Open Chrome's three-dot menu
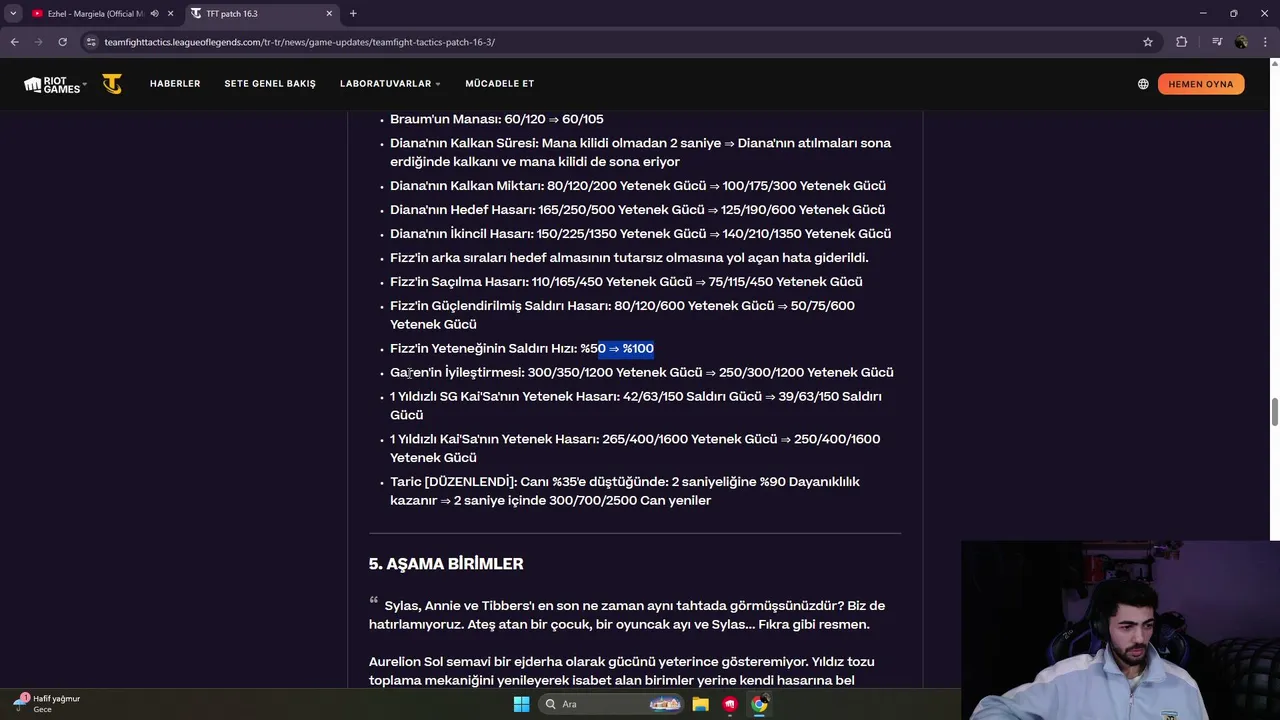This screenshot has width=1280, height=720. [x=1266, y=42]
